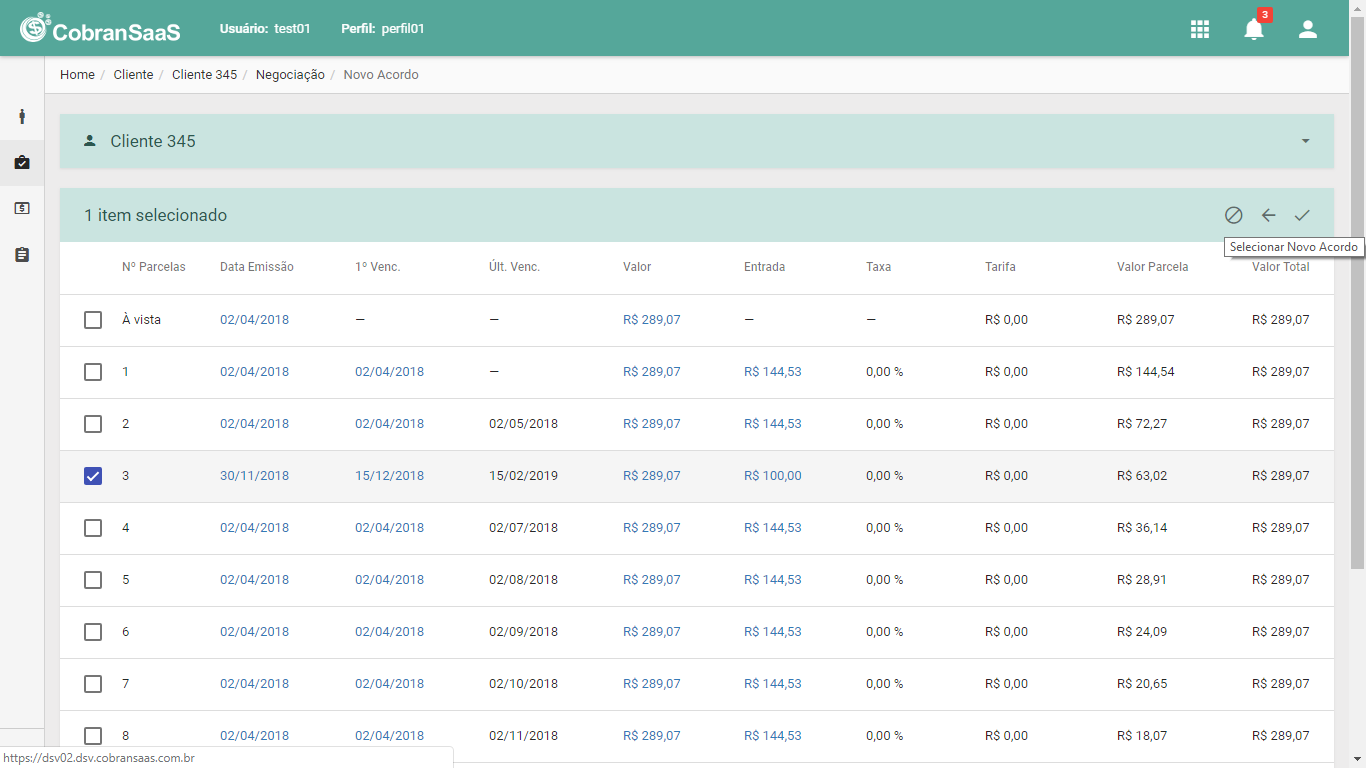Tick the checkbox for 5 parcelas
1366x768 pixels.
click(x=93, y=580)
